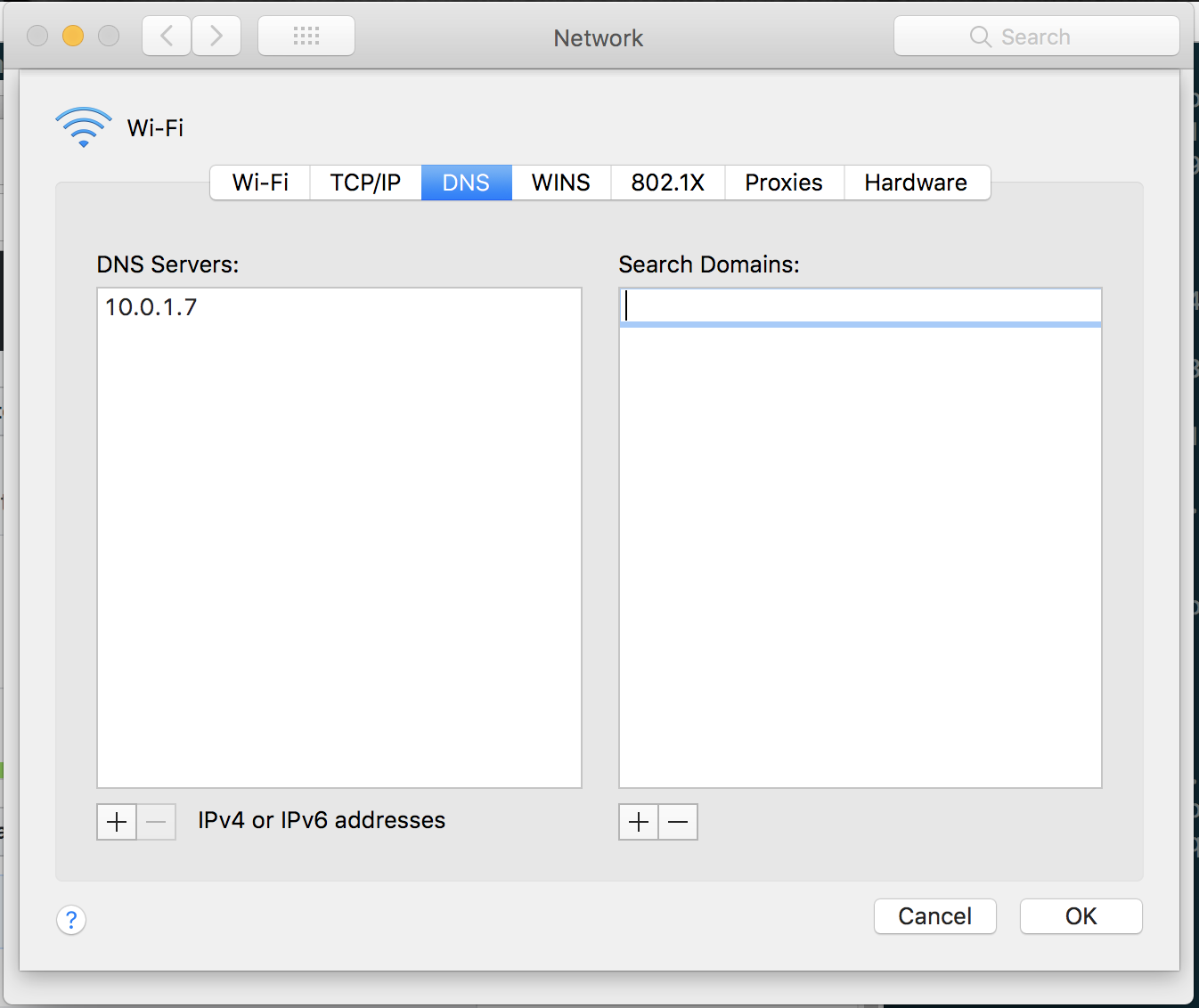Show all preferences grid icon
1199x1008 pixels.
click(x=306, y=37)
